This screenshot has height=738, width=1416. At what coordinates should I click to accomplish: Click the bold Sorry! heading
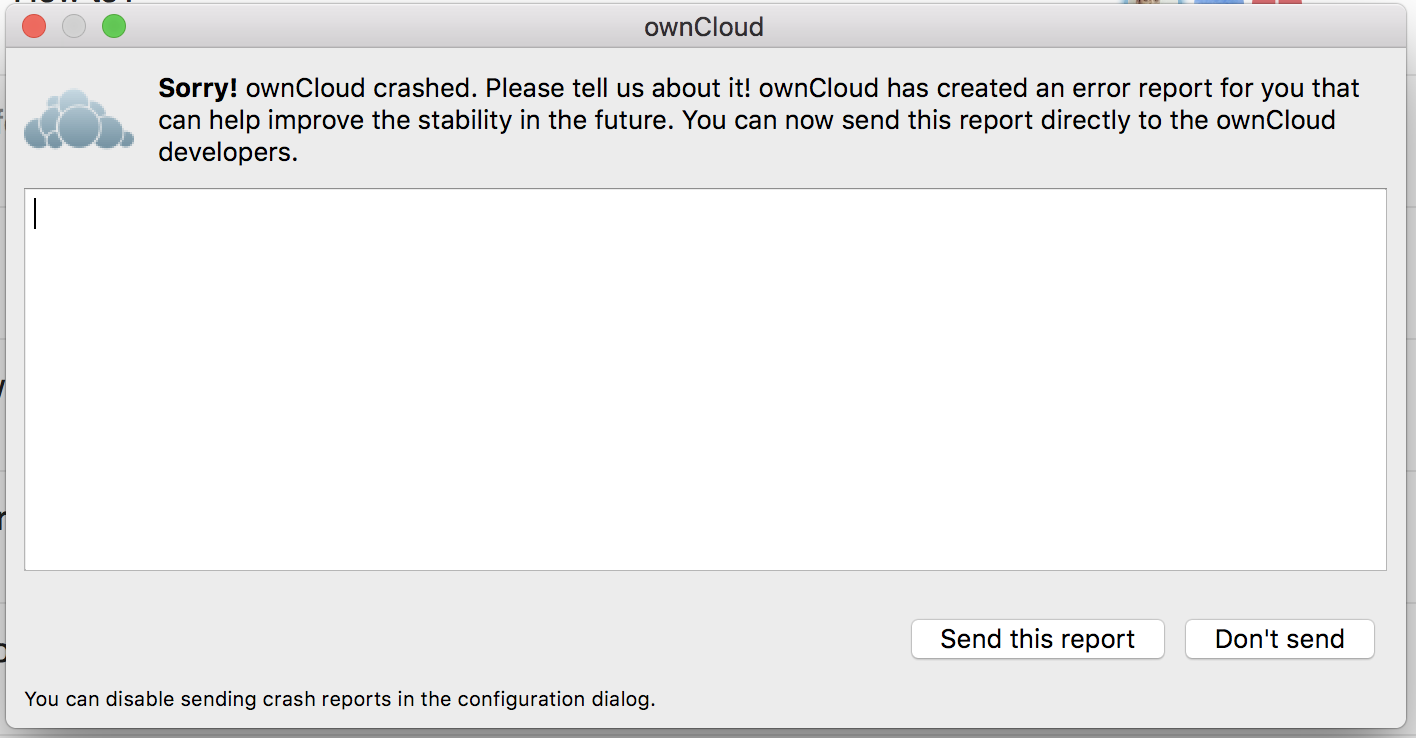[x=198, y=89]
